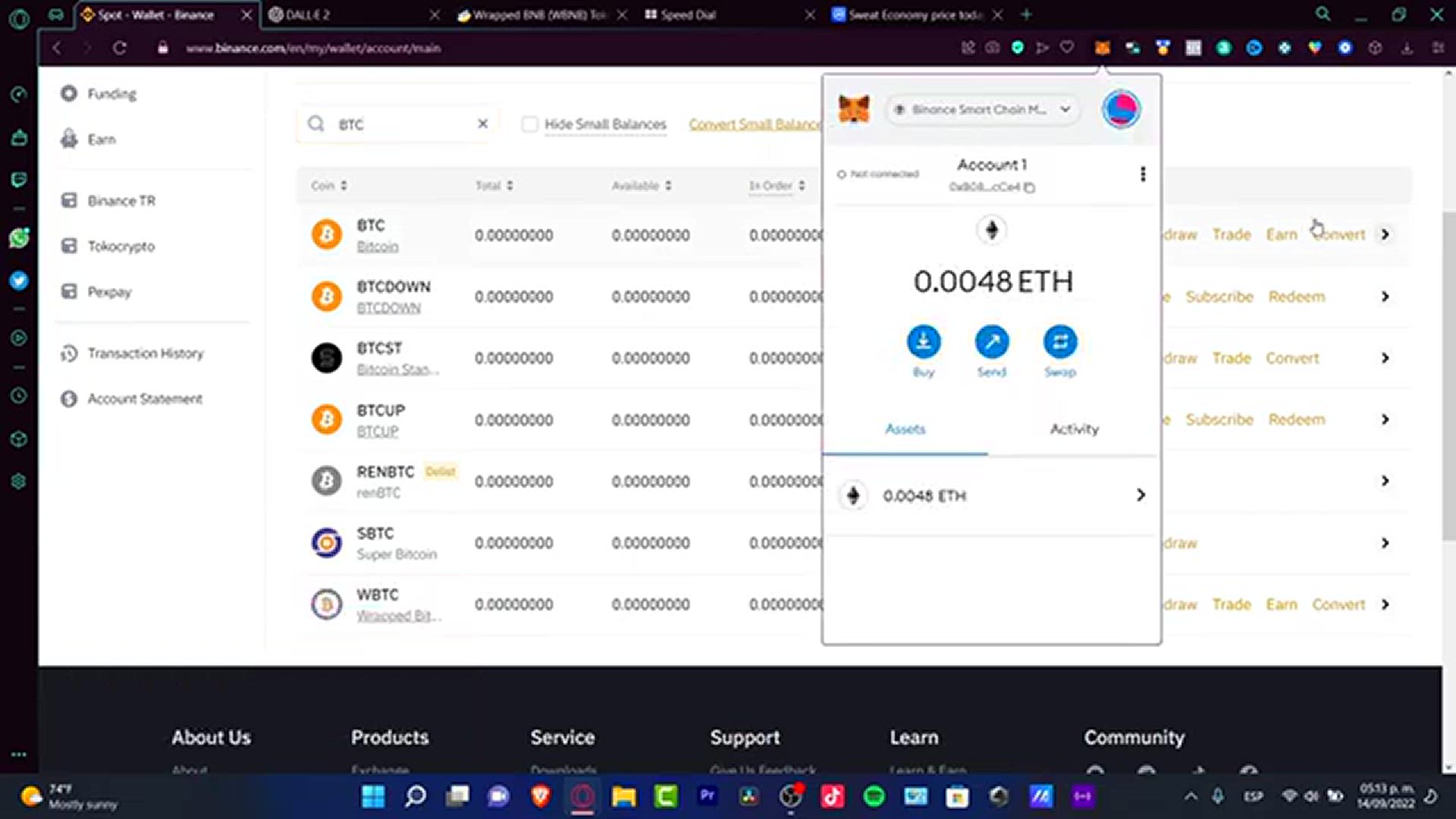Expand the BTCDOWN row chevron
1456x819 pixels.
tap(1385, 297)
